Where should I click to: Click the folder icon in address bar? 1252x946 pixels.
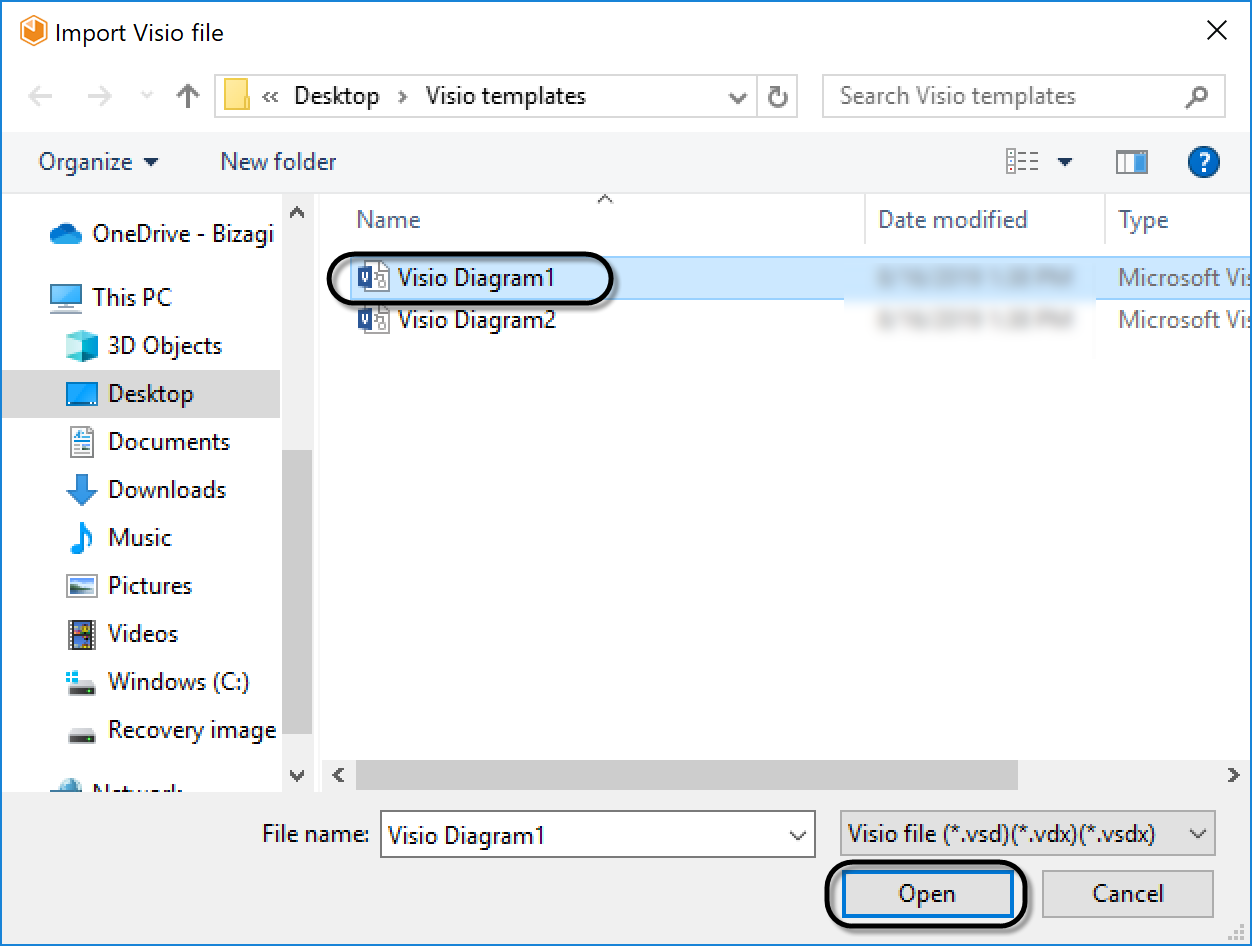coord(236,96)
